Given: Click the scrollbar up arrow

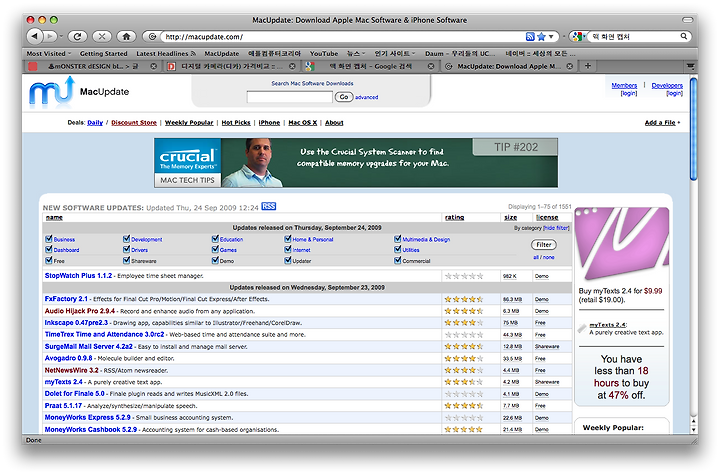Looking at the screenshot, I should click(x=693, y=421).
